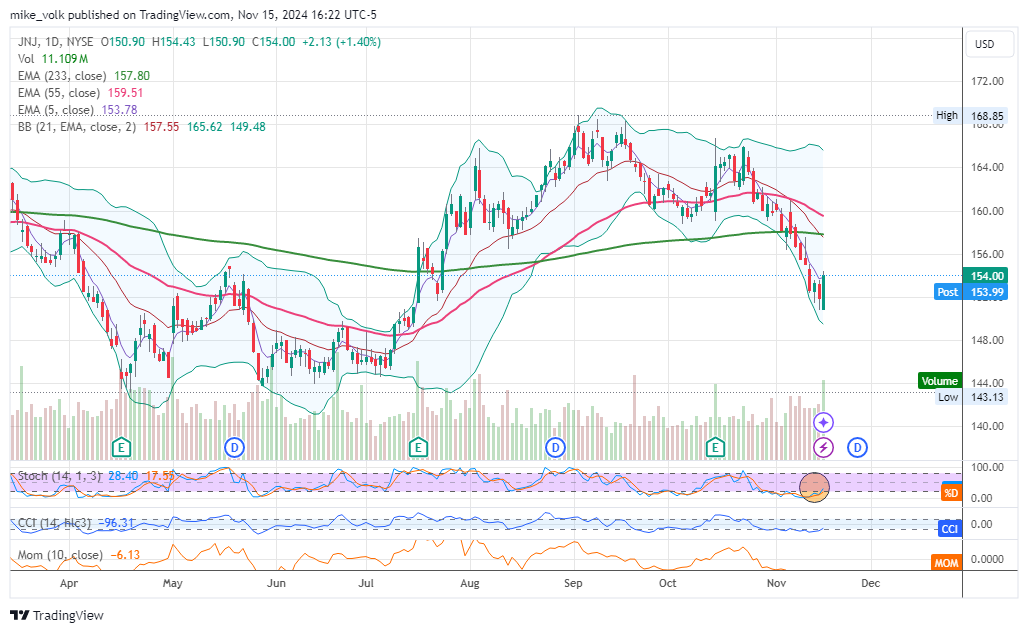Click the dividend D marker near late May
The image size is (1028, 633).
tap(235, 448)
